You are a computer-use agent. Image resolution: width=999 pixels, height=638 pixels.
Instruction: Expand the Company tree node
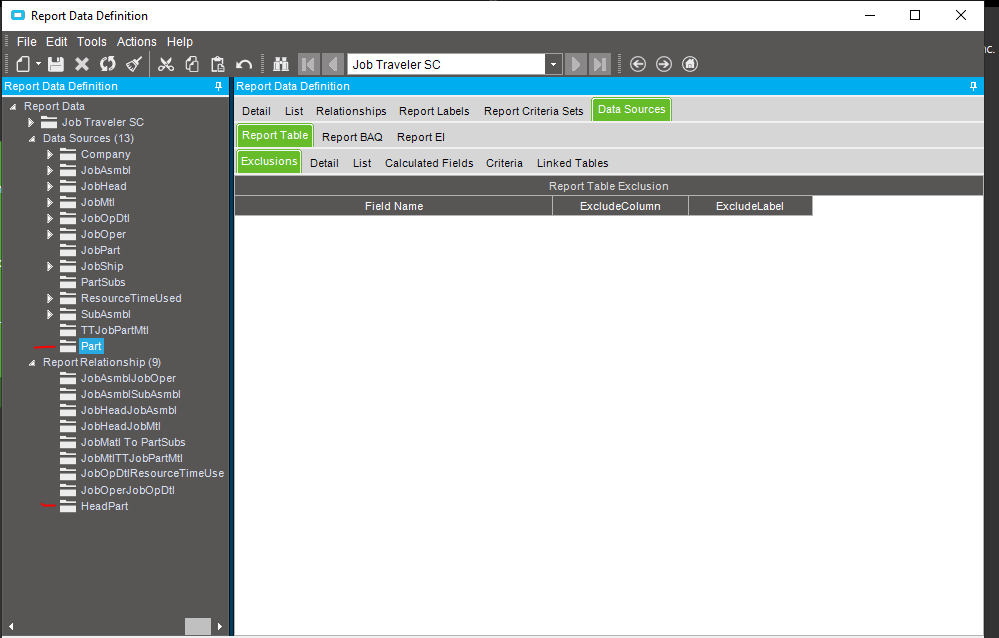click(50, 154)
